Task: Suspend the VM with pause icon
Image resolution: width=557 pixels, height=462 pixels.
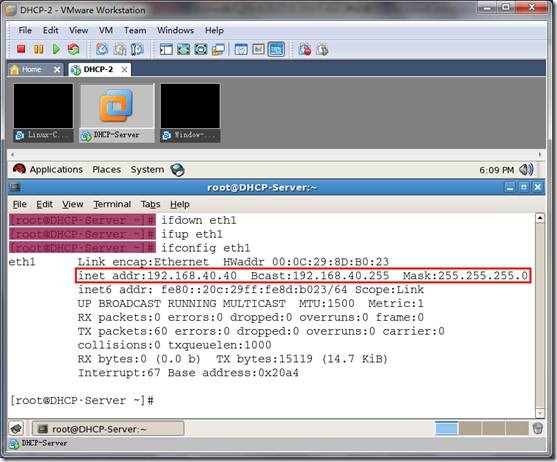Action: pyautogui.click(x=39, y=49)
